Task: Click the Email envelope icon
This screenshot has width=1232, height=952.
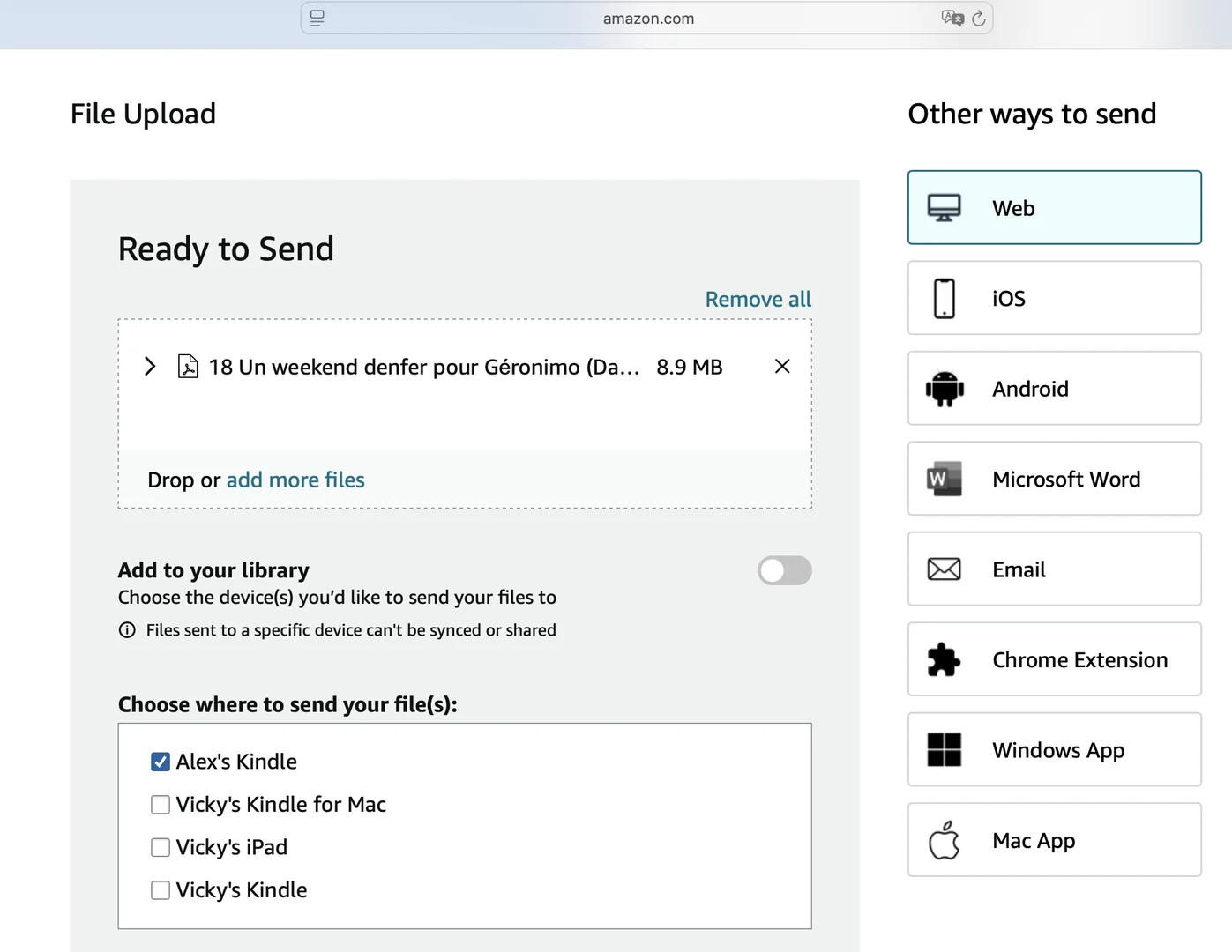Action: point(944,569)
